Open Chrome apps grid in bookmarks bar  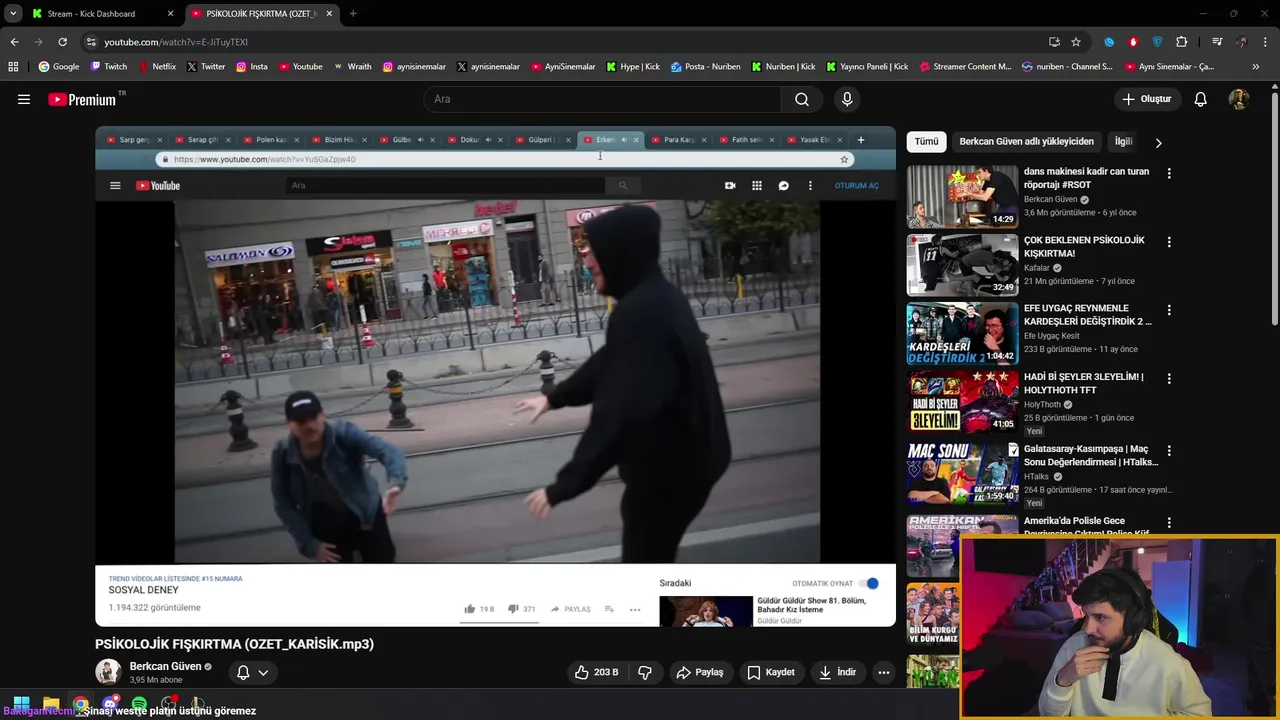(x=13, y=67)
